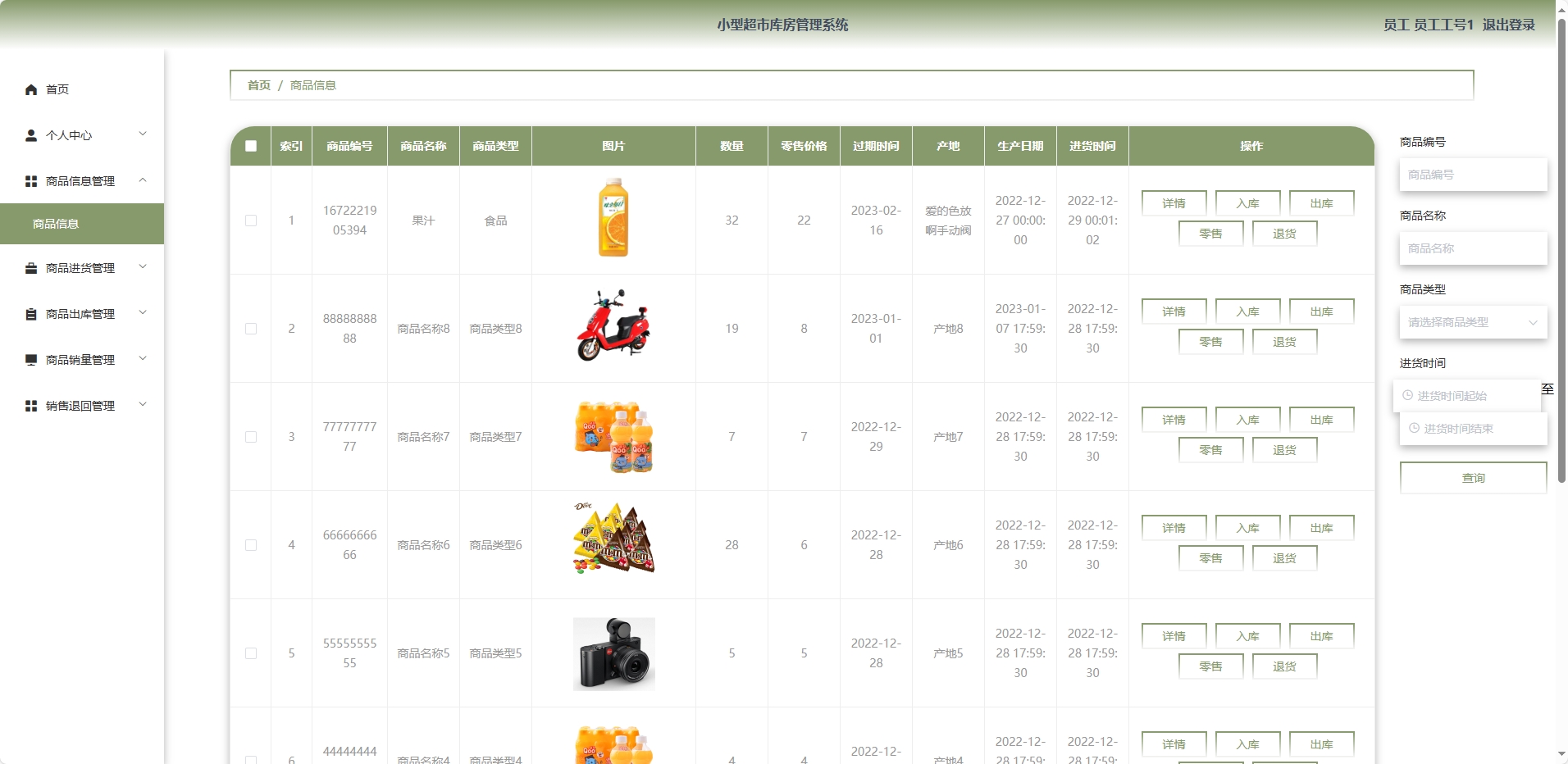Click 零售 button for 果汁 row
This screenshot has width=1568, height=764.
pos(1210,234)
